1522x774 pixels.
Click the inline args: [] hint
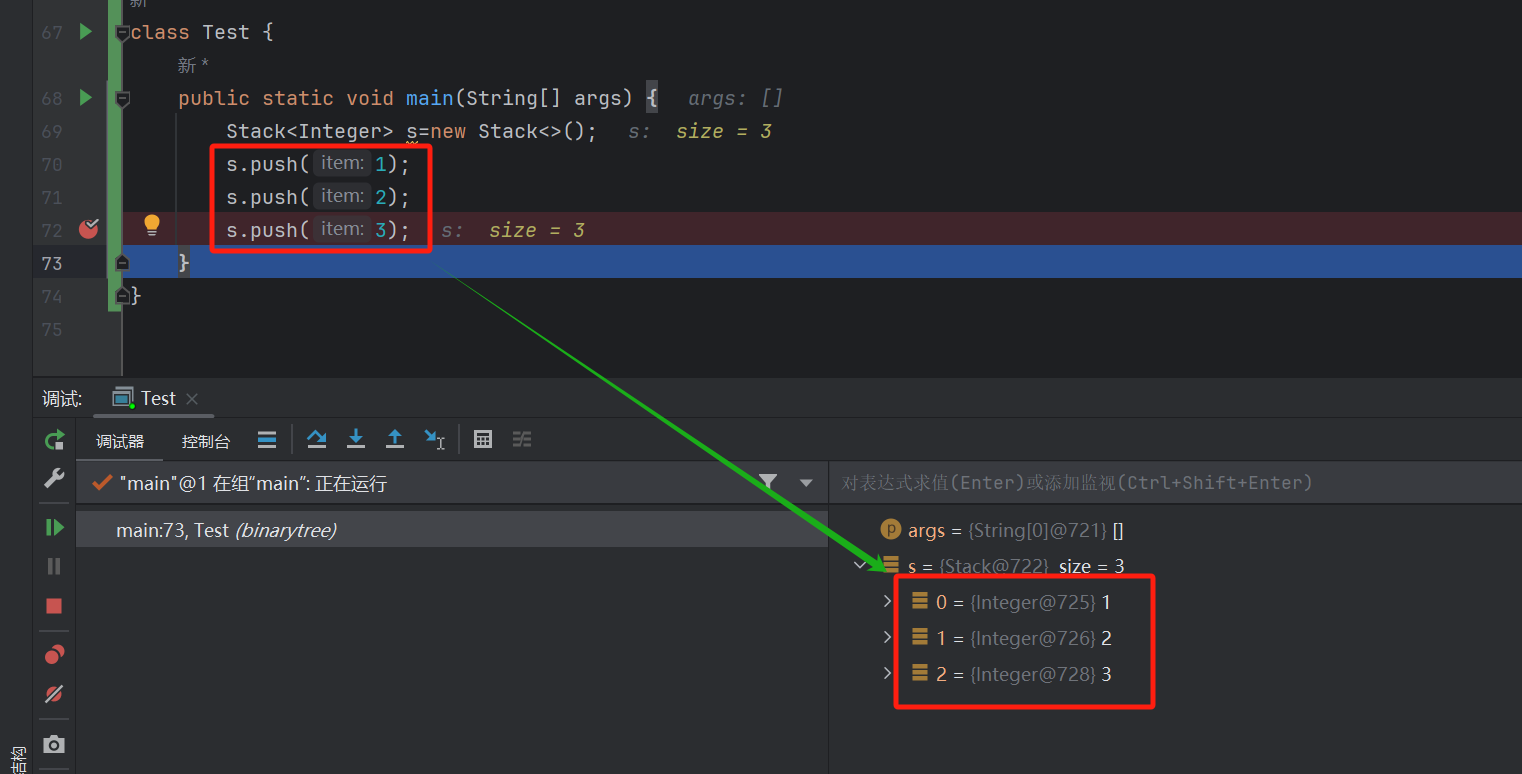(x=735, y=98)
